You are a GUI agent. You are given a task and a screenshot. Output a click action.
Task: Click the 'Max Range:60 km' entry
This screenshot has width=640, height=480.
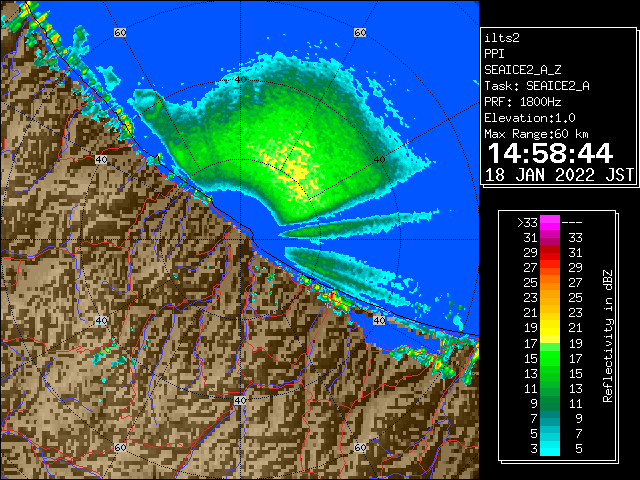[x=536, y=134]
